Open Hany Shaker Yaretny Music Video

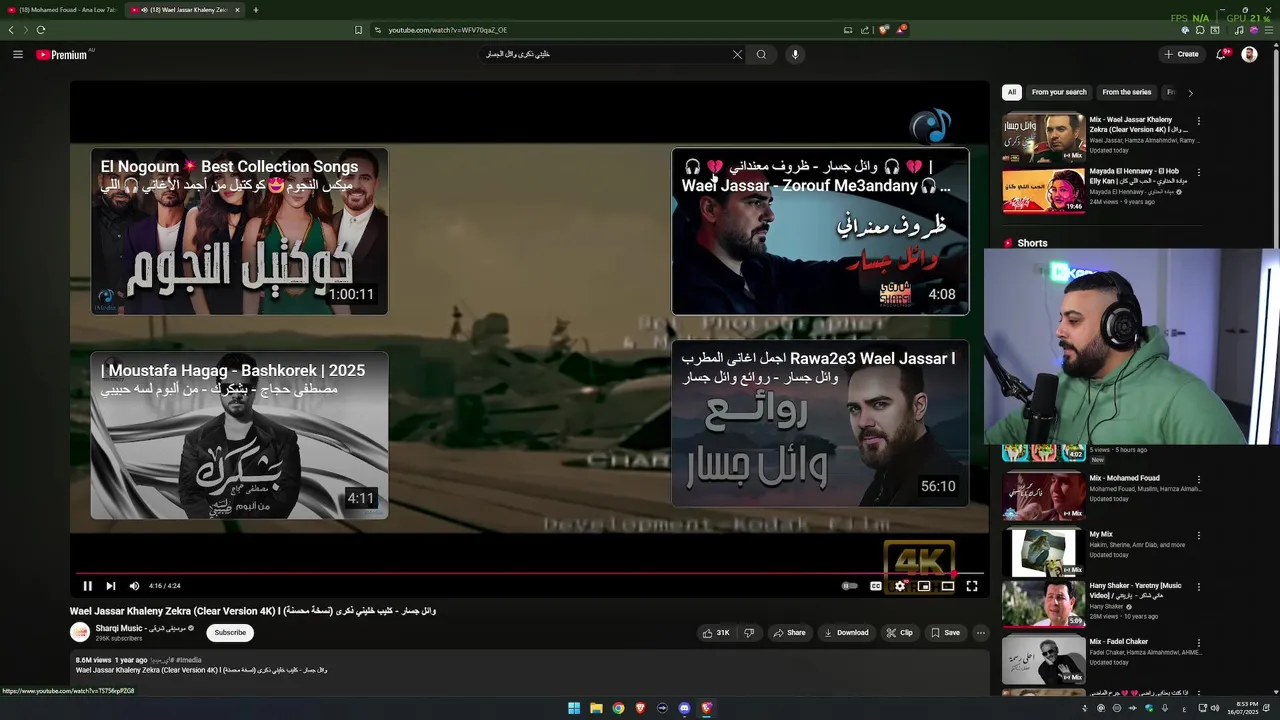pyautogui.click(x=1135, y=590)
